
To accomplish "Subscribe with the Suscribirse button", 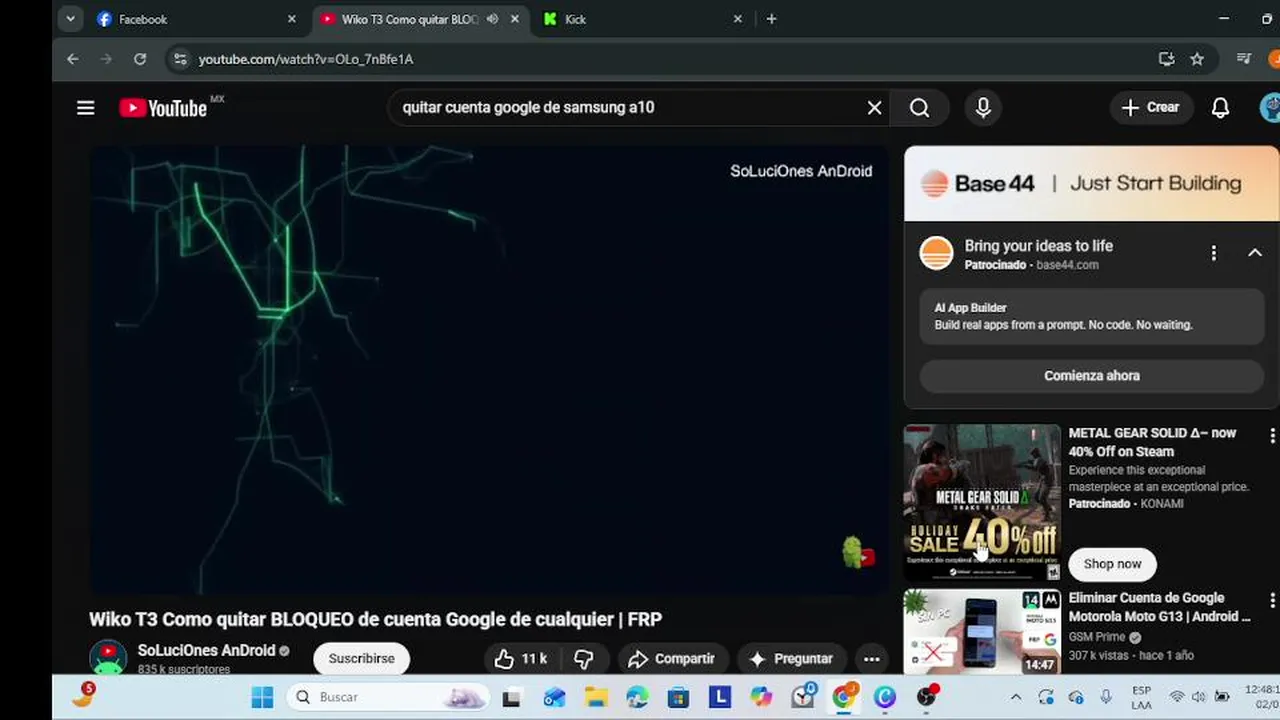I will point(361,658).
